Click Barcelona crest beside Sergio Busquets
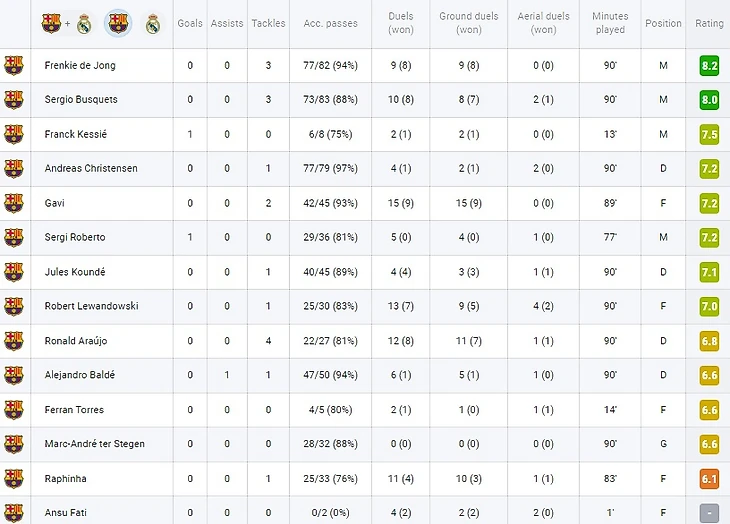The width and height of the screenshot is (730, 524). (x=13, y=100)
